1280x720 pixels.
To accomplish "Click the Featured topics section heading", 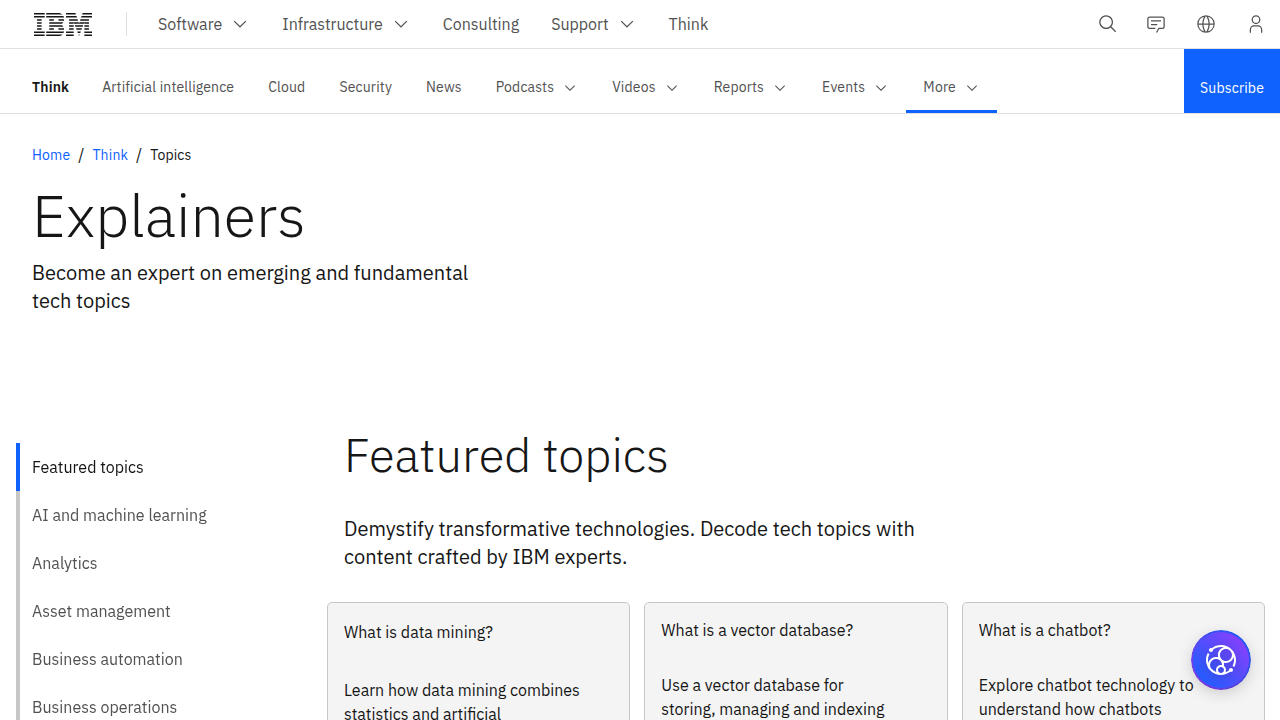I will 506,456.
